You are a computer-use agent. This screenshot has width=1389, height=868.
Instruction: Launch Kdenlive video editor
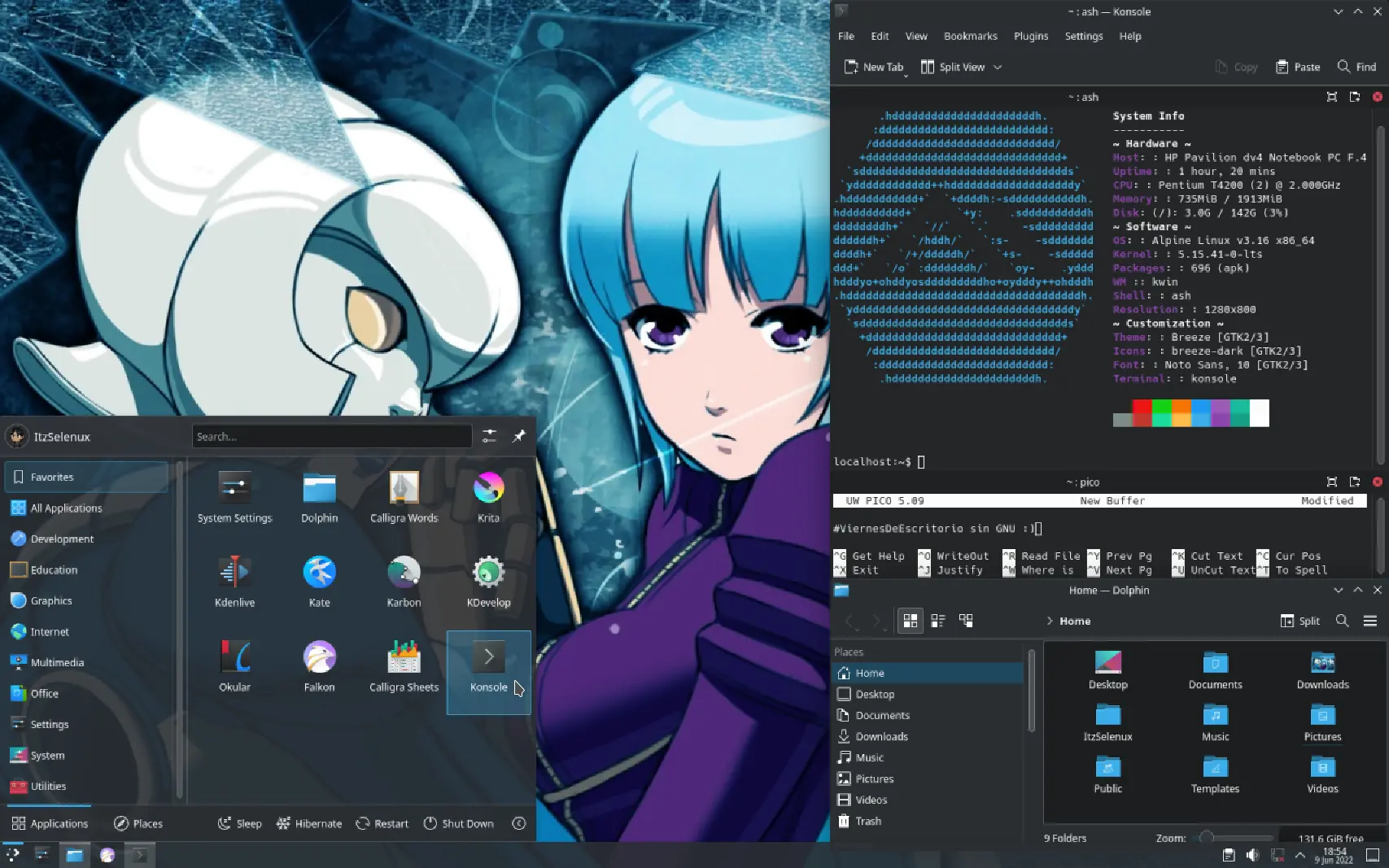tap(234, 581)
